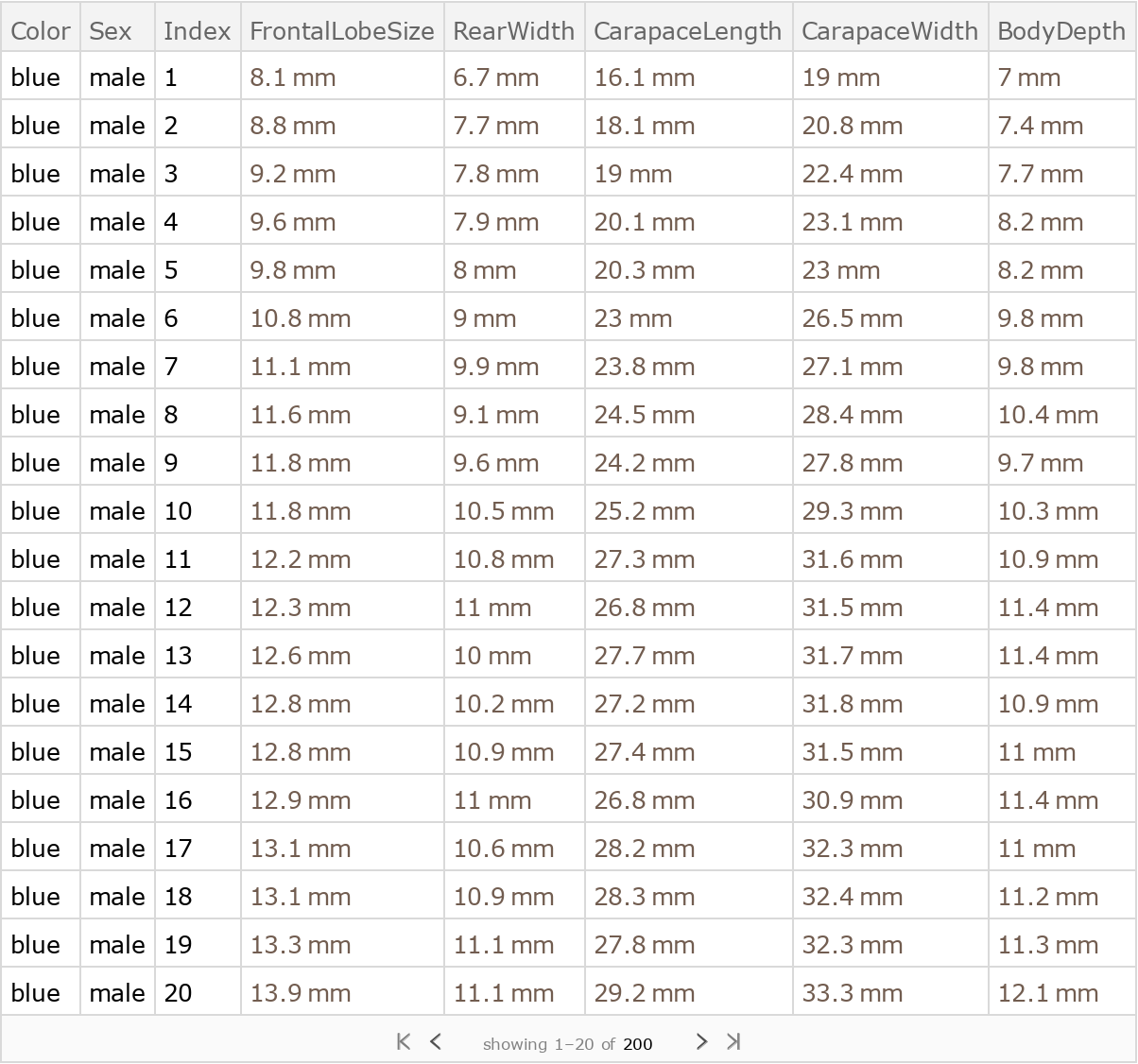Click the 13.9 mm FrontalLobeSize cell

[301, 993]
